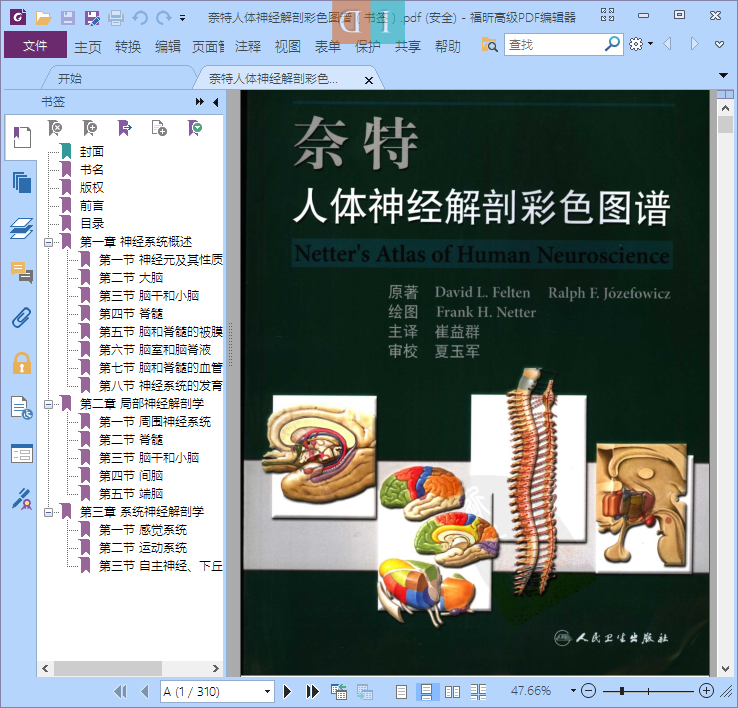Click the add file to bookmark icon

click(x=159, y=128)
